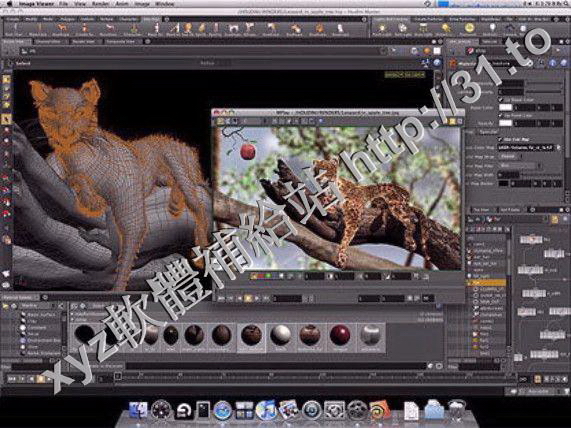This screenshot has width=571, height=428.
Task: Click the orange sphere icon above viewport
Action: click(x=427, y=51)
